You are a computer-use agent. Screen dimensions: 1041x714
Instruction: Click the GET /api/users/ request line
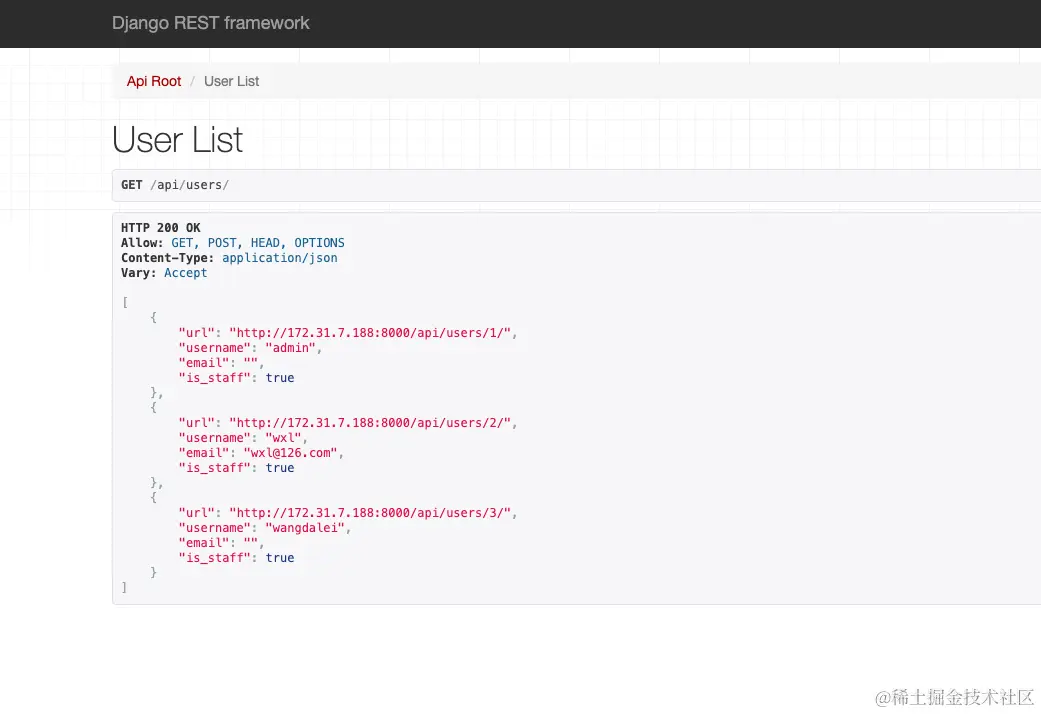[x=175, y=185]
